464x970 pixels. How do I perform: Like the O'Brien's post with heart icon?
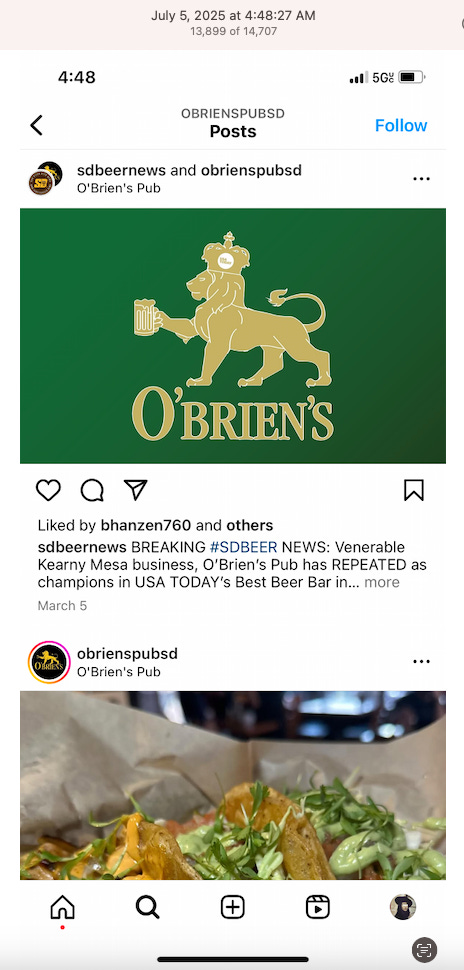coord(48,491)
